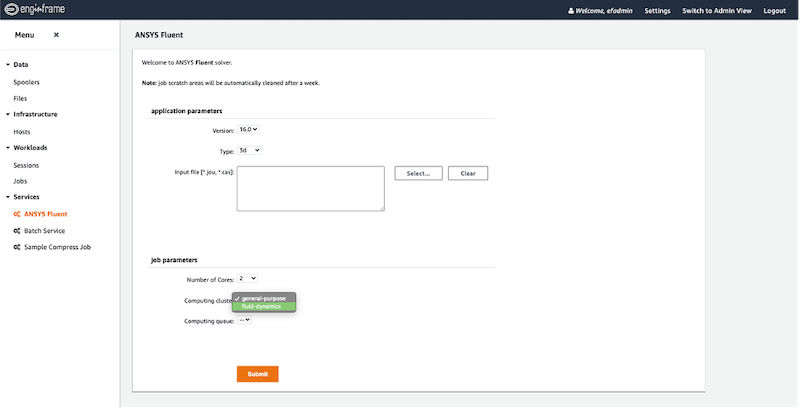Click the Sample Compress Job gear icon

17,247
